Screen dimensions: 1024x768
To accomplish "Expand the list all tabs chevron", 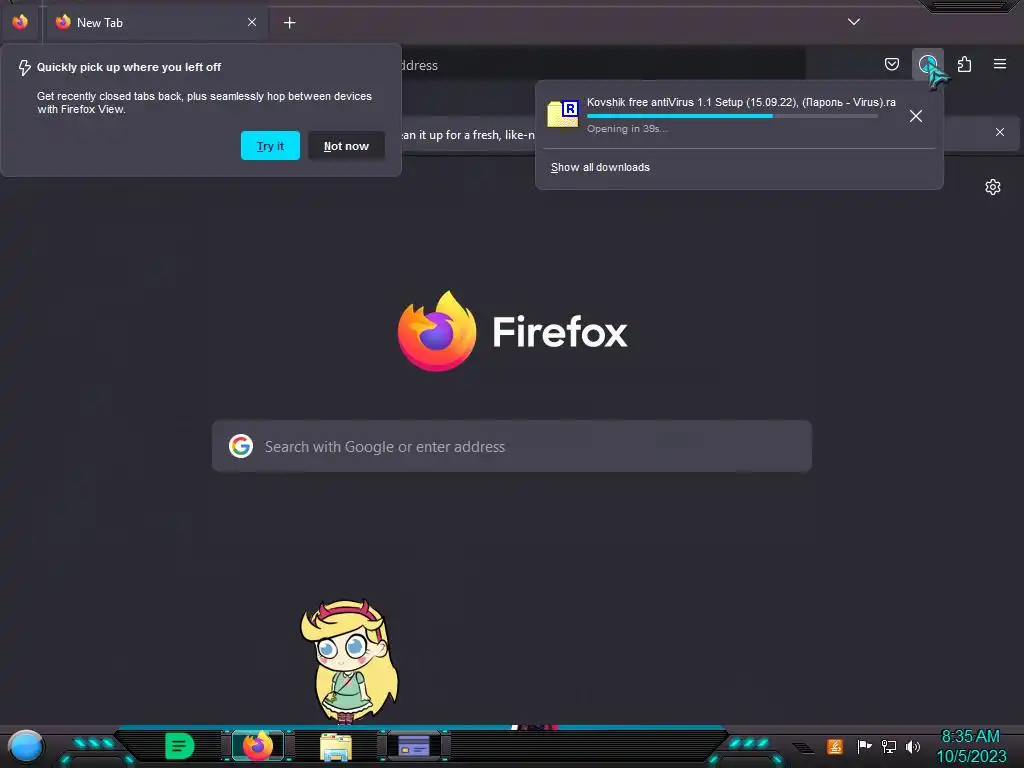I will click(854, 22).
